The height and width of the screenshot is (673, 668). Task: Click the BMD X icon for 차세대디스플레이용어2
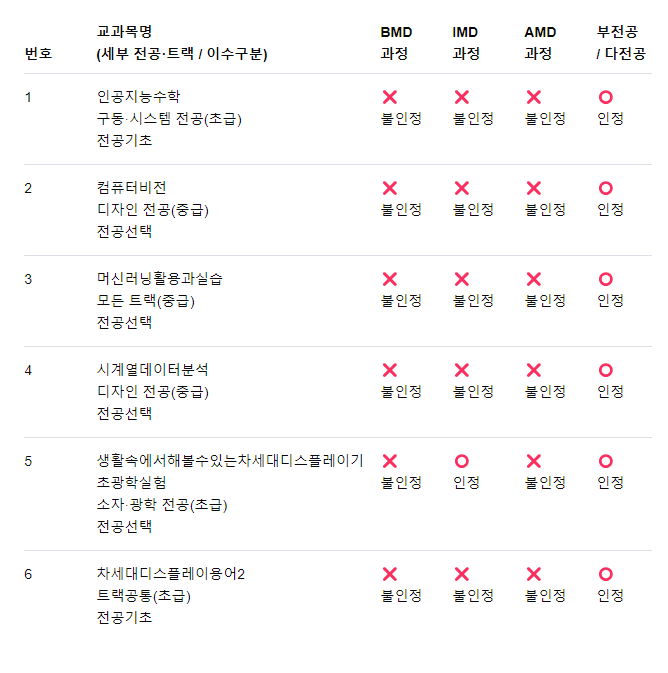[x=389, y=574]
